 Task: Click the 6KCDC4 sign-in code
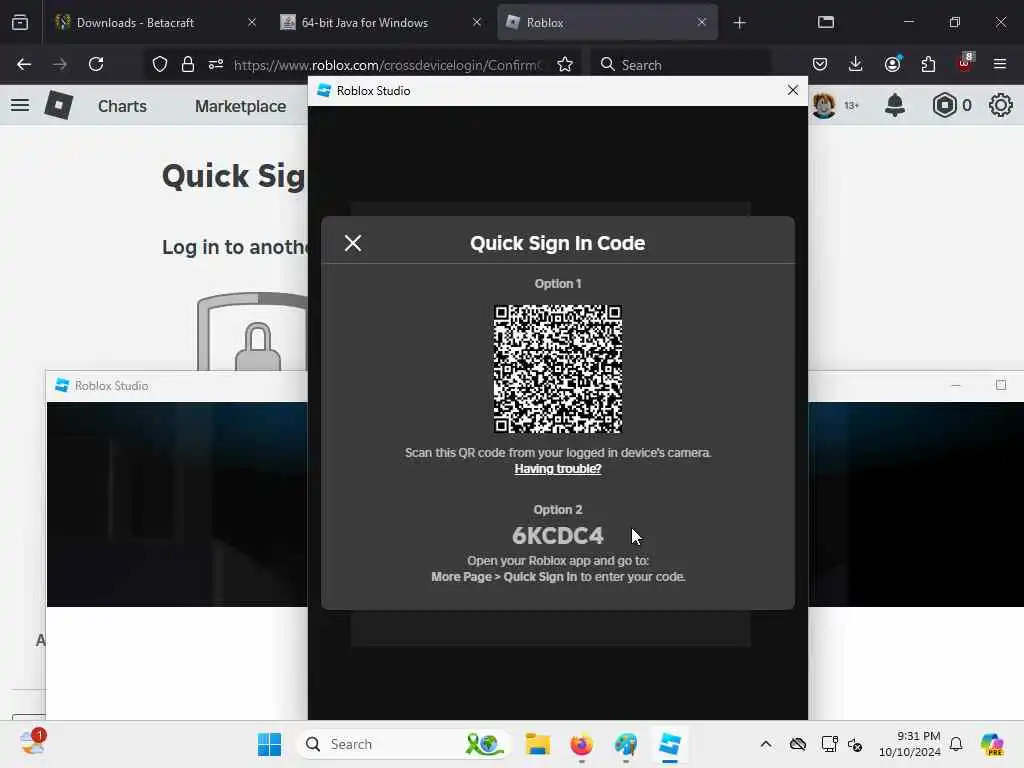pos(558,536)
